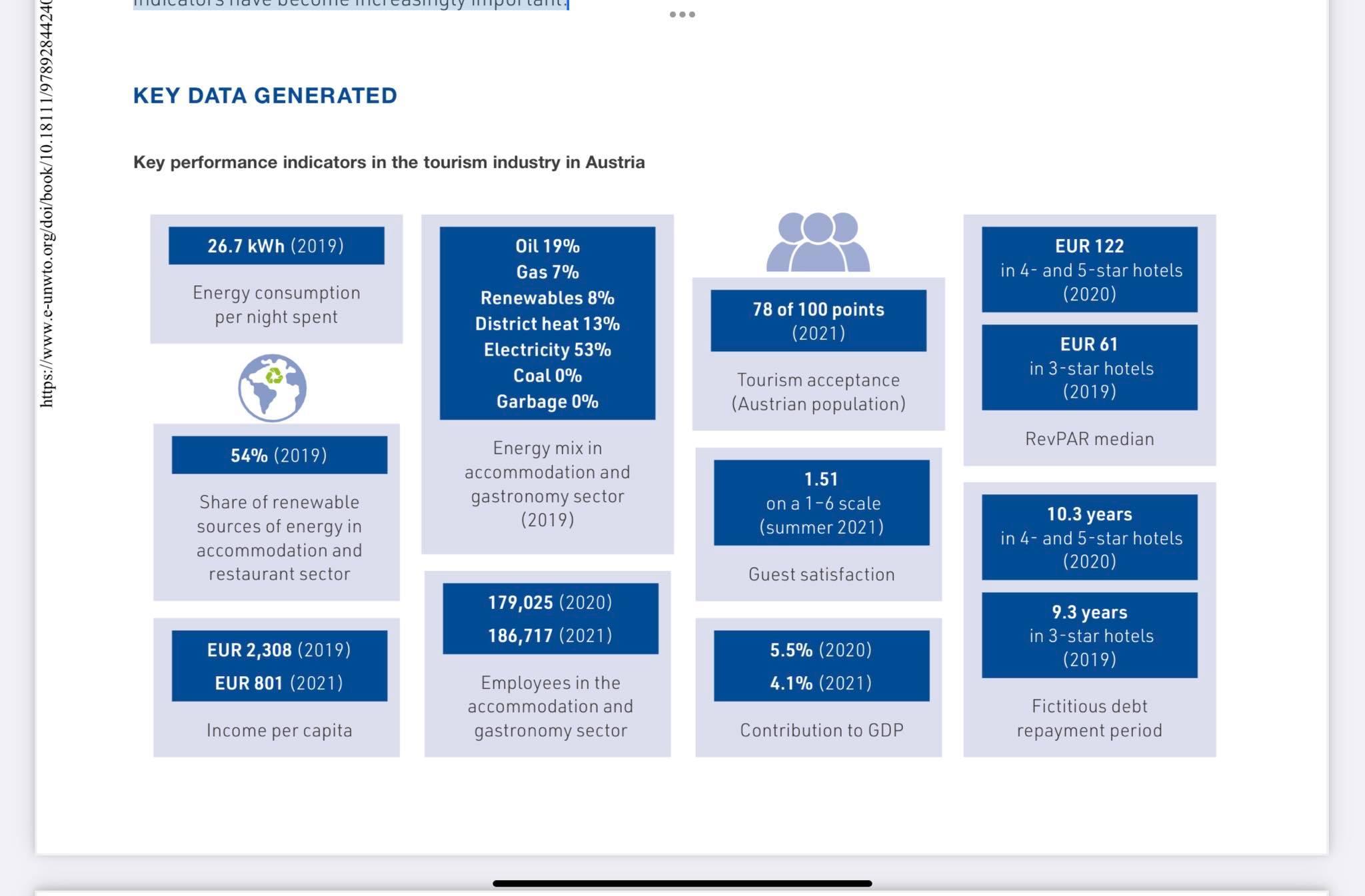Click the globe recycling icon
The height and width of the screenshot is (896, 1365).
pyautogui.click(x=272, y=388)
